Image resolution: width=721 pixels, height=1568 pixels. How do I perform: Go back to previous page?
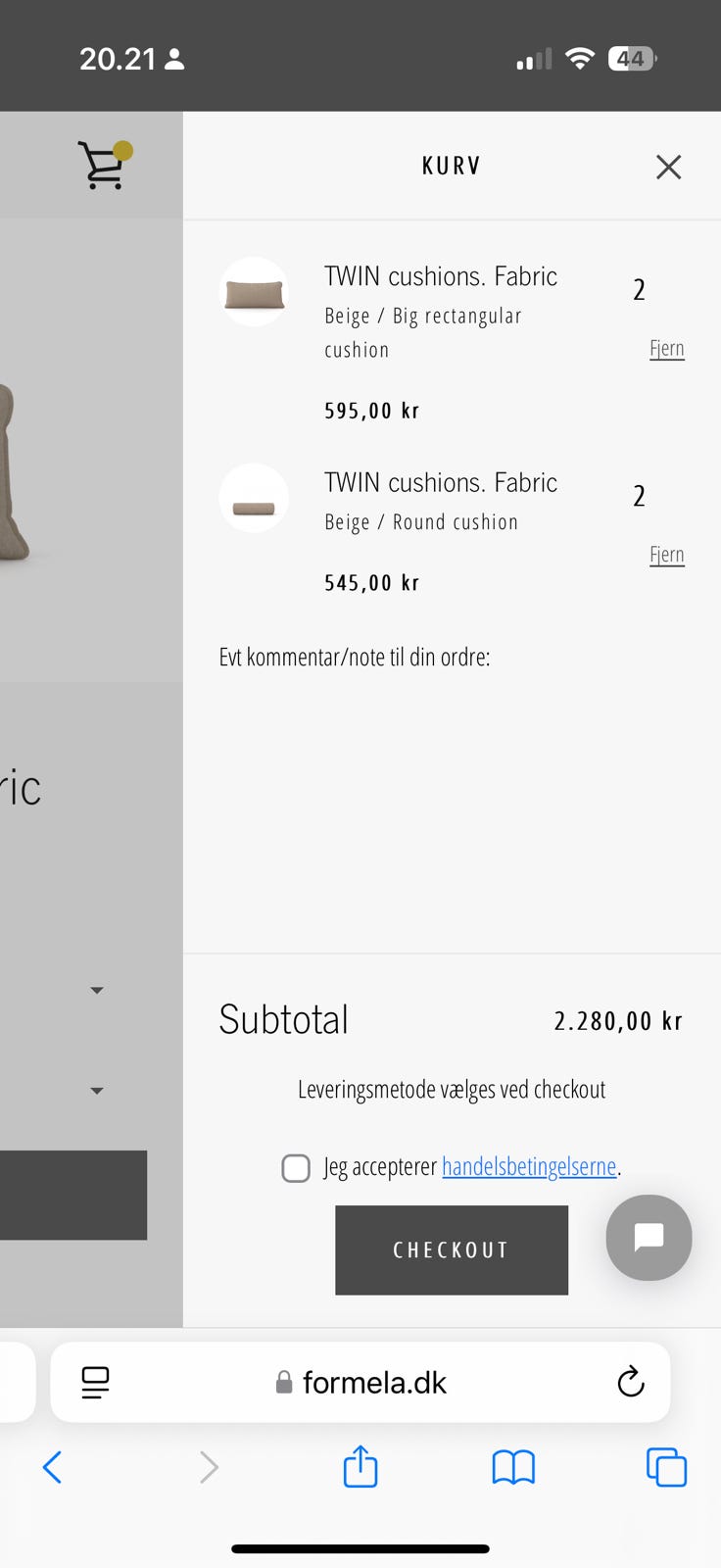pyautogui.click(x=53, y=1467)
